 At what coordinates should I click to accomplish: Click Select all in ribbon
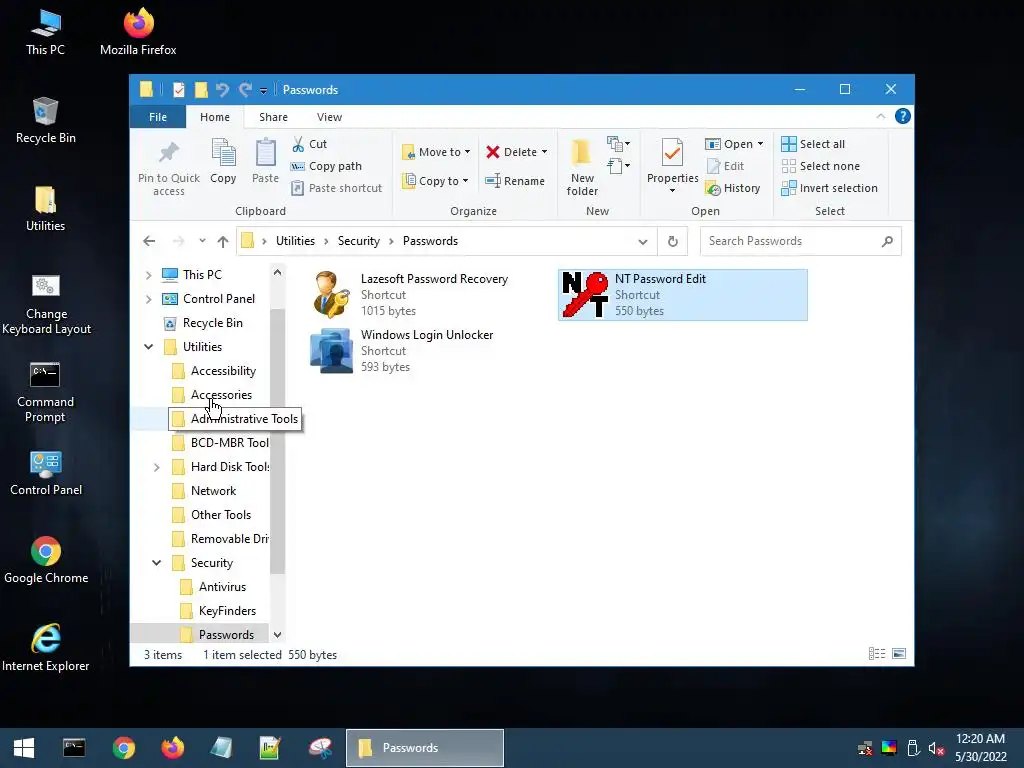point(813,144)
